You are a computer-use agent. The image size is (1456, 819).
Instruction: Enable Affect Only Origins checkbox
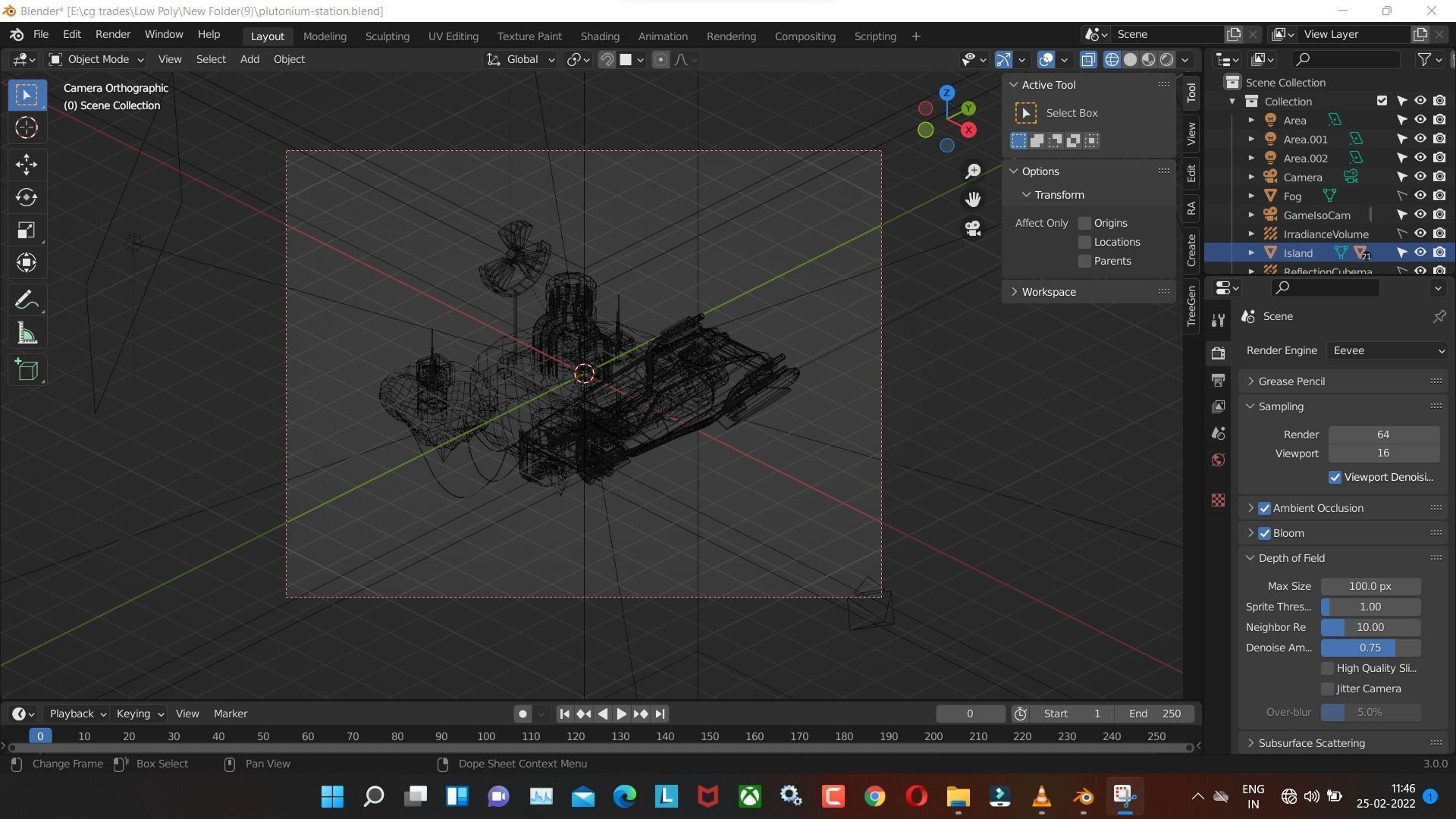[x=1084, y=223]
